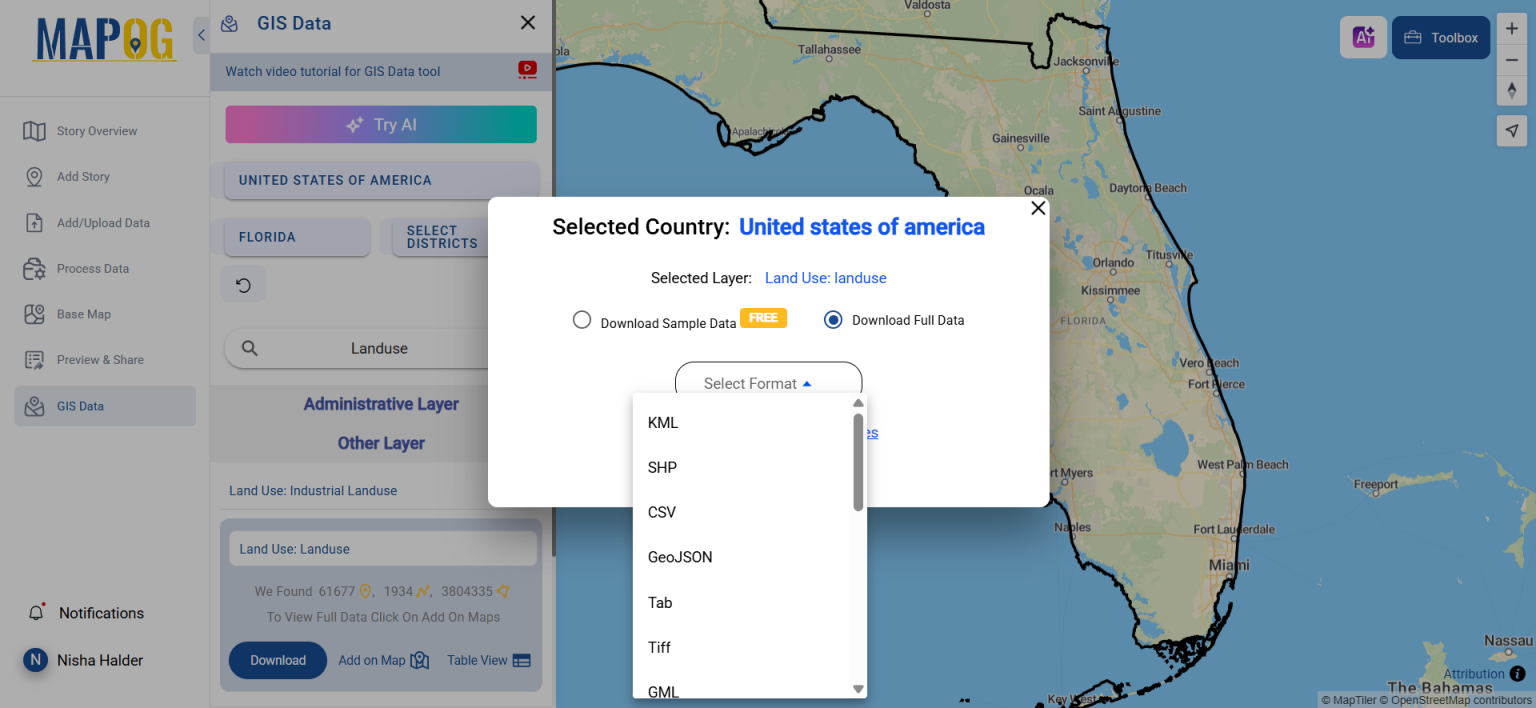Switch to the Other Layer tab
The width and height of the screenshot is (1536, 708).
pyautogui.click(x=380, y=442)
